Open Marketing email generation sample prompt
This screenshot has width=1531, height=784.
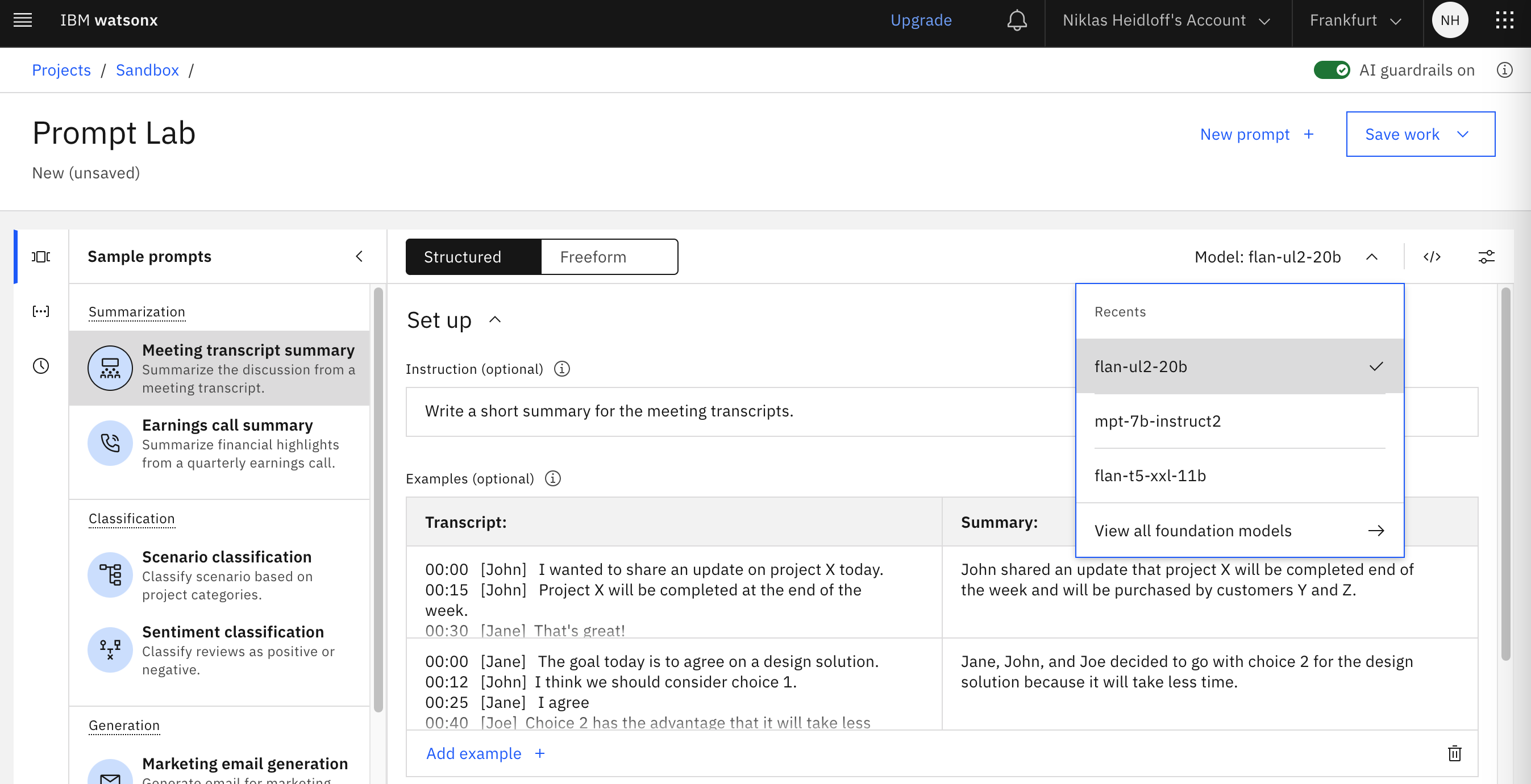point(219,768)
